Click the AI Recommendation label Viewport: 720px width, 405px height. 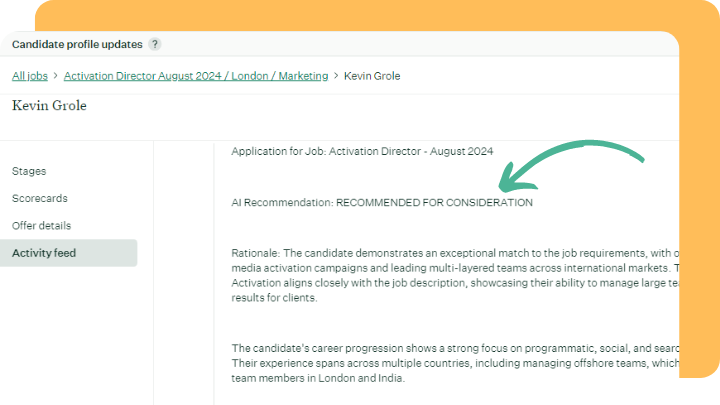[x=282, y=203]
